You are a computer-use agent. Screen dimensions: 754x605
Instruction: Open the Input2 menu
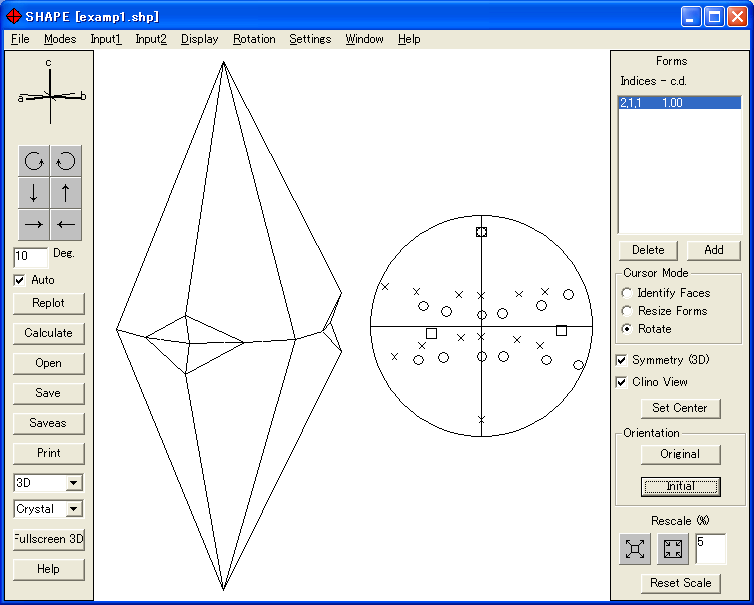151,39
